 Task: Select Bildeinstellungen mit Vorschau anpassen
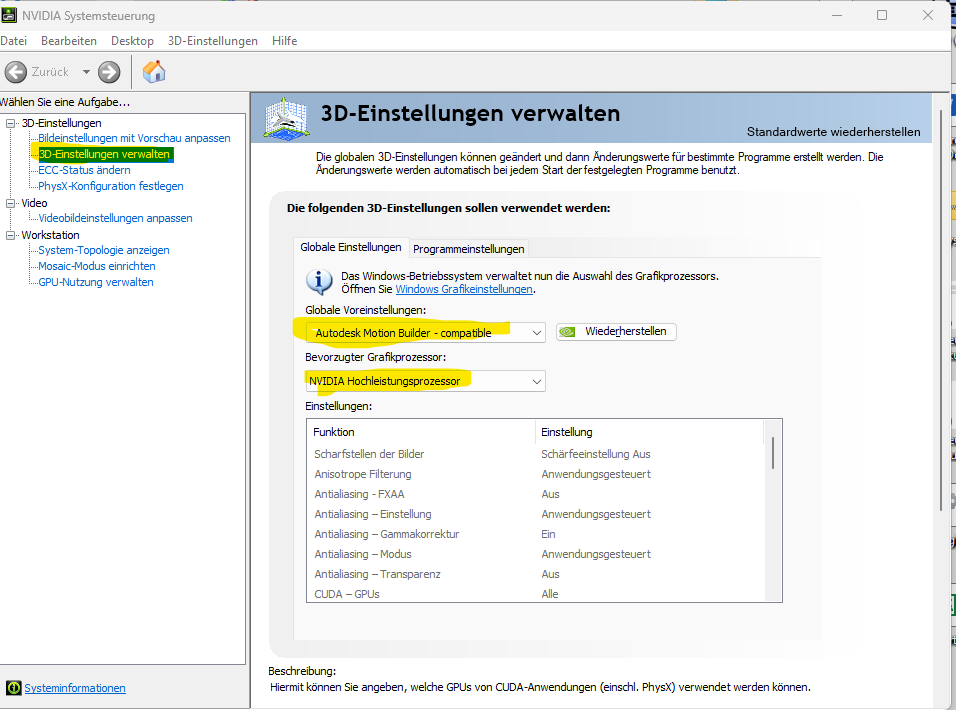click(x=134, y=138)
